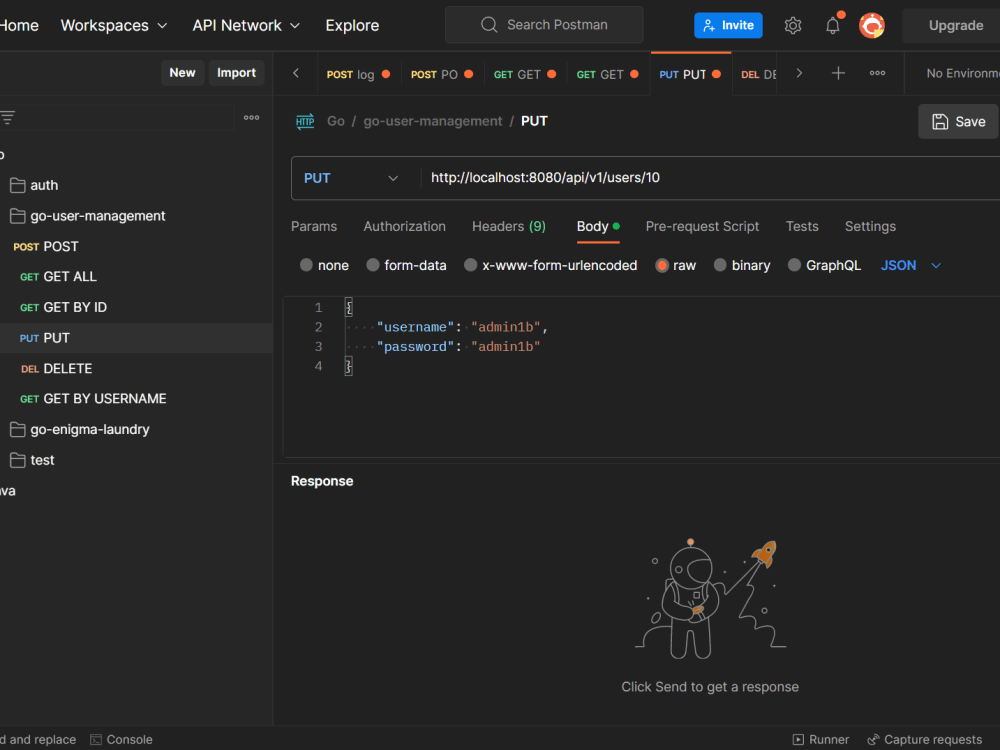Open the DEL request tab
Image resolution: width=1000 pixels, height=750 pixels.
(x=755, y=74)
